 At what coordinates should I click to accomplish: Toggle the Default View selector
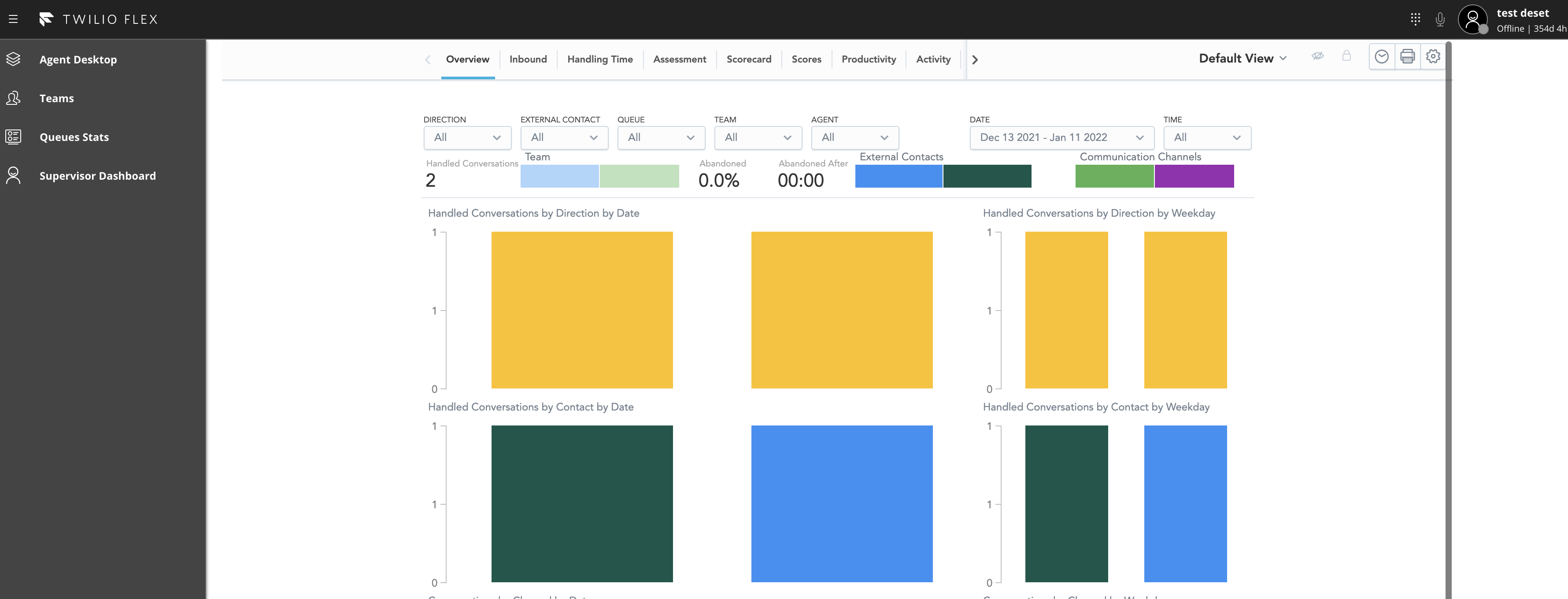pos(1244,58)
